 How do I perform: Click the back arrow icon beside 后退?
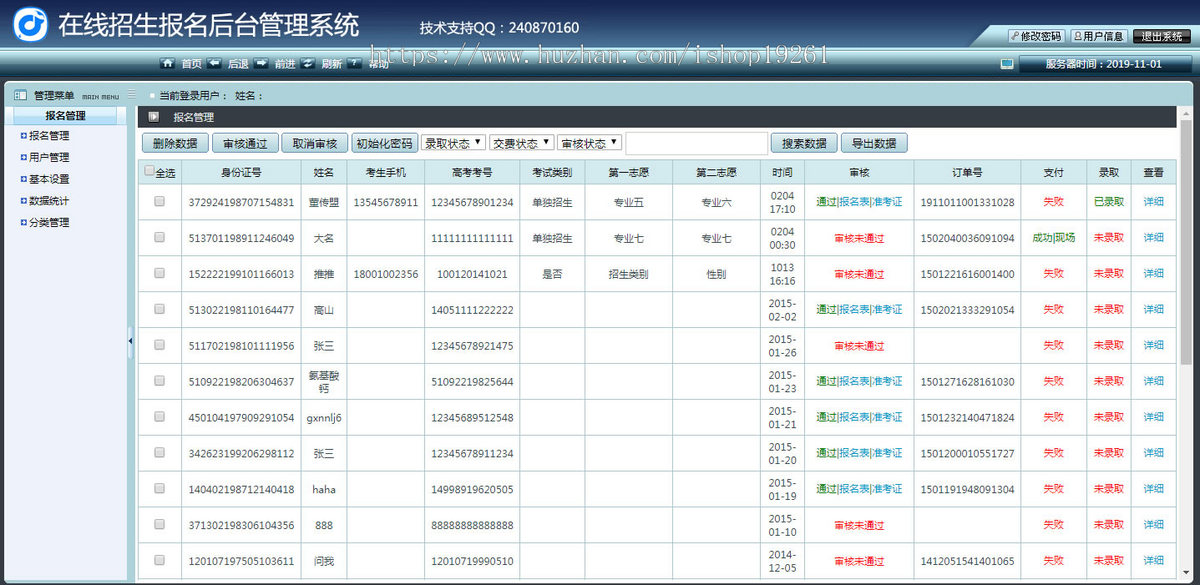click(x=215, y=63)
